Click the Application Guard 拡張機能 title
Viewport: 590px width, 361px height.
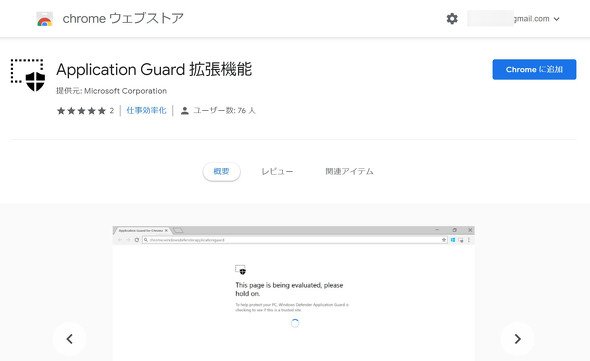[x=154, y=70]
